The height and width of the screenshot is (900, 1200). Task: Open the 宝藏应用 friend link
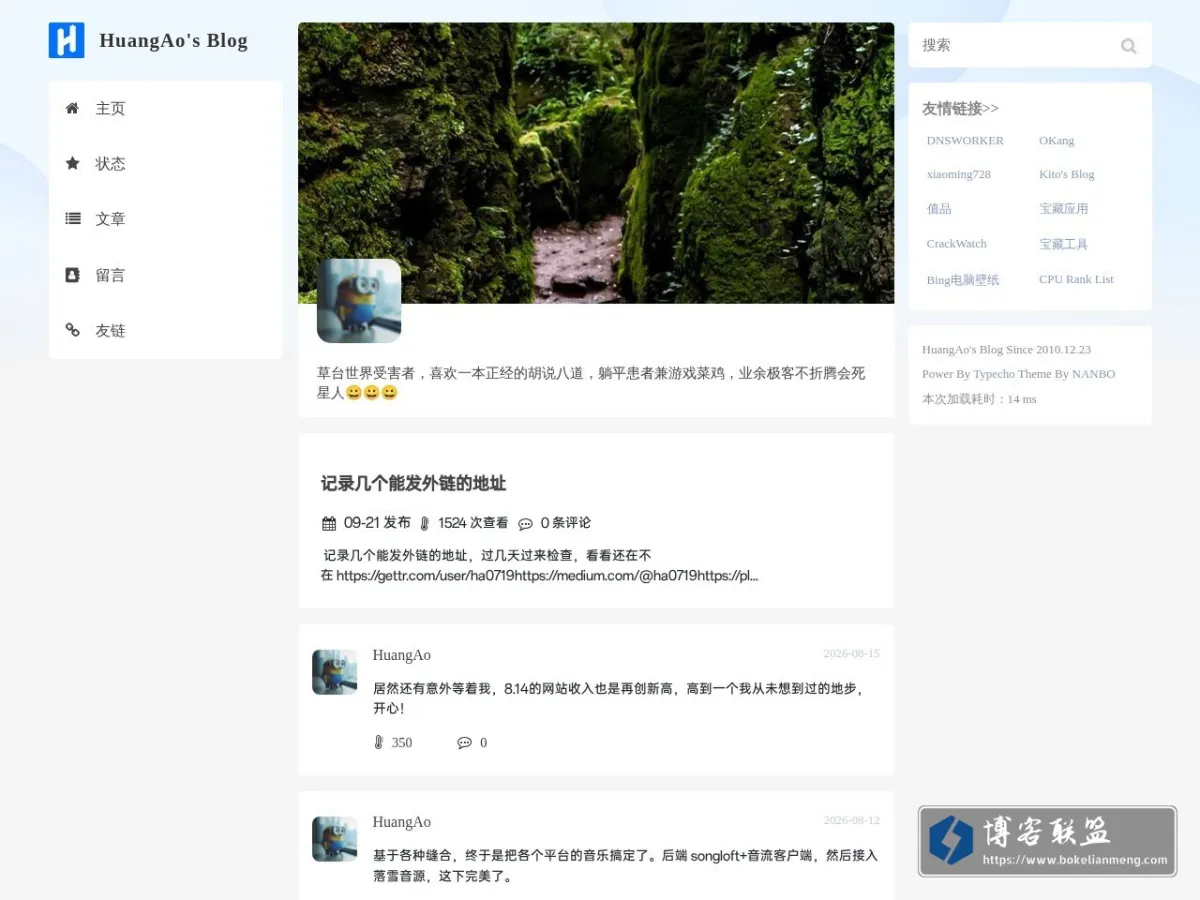click(1063, 209)
